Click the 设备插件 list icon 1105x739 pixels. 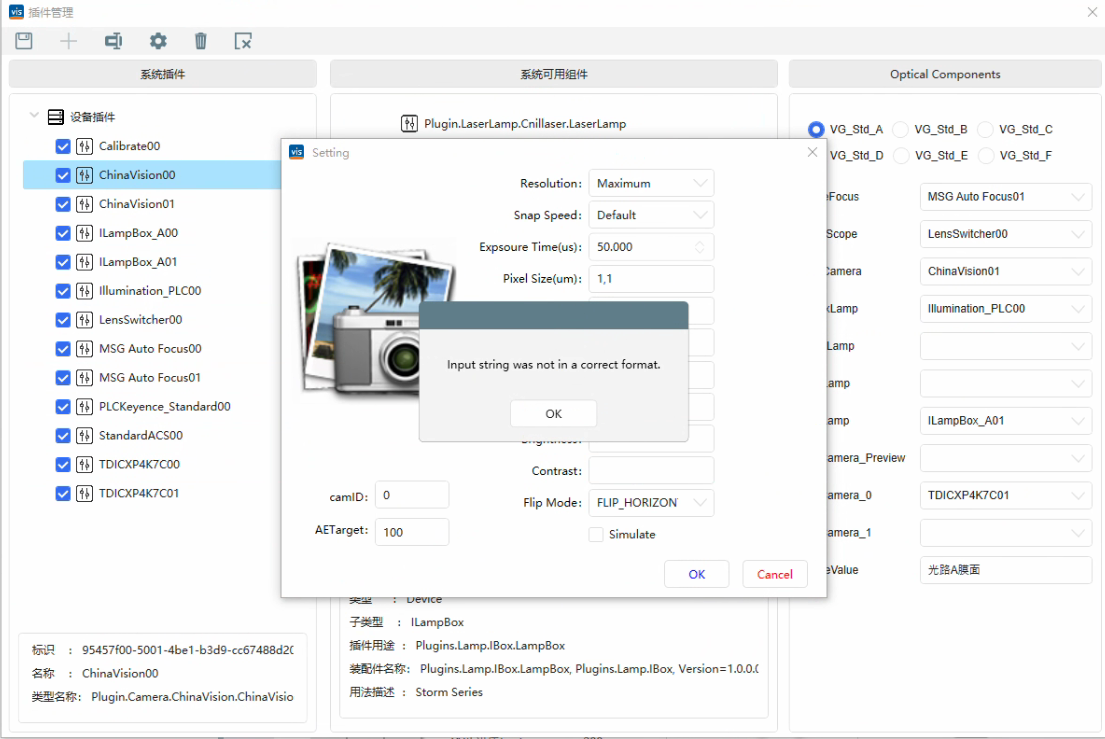coord(56,117)
